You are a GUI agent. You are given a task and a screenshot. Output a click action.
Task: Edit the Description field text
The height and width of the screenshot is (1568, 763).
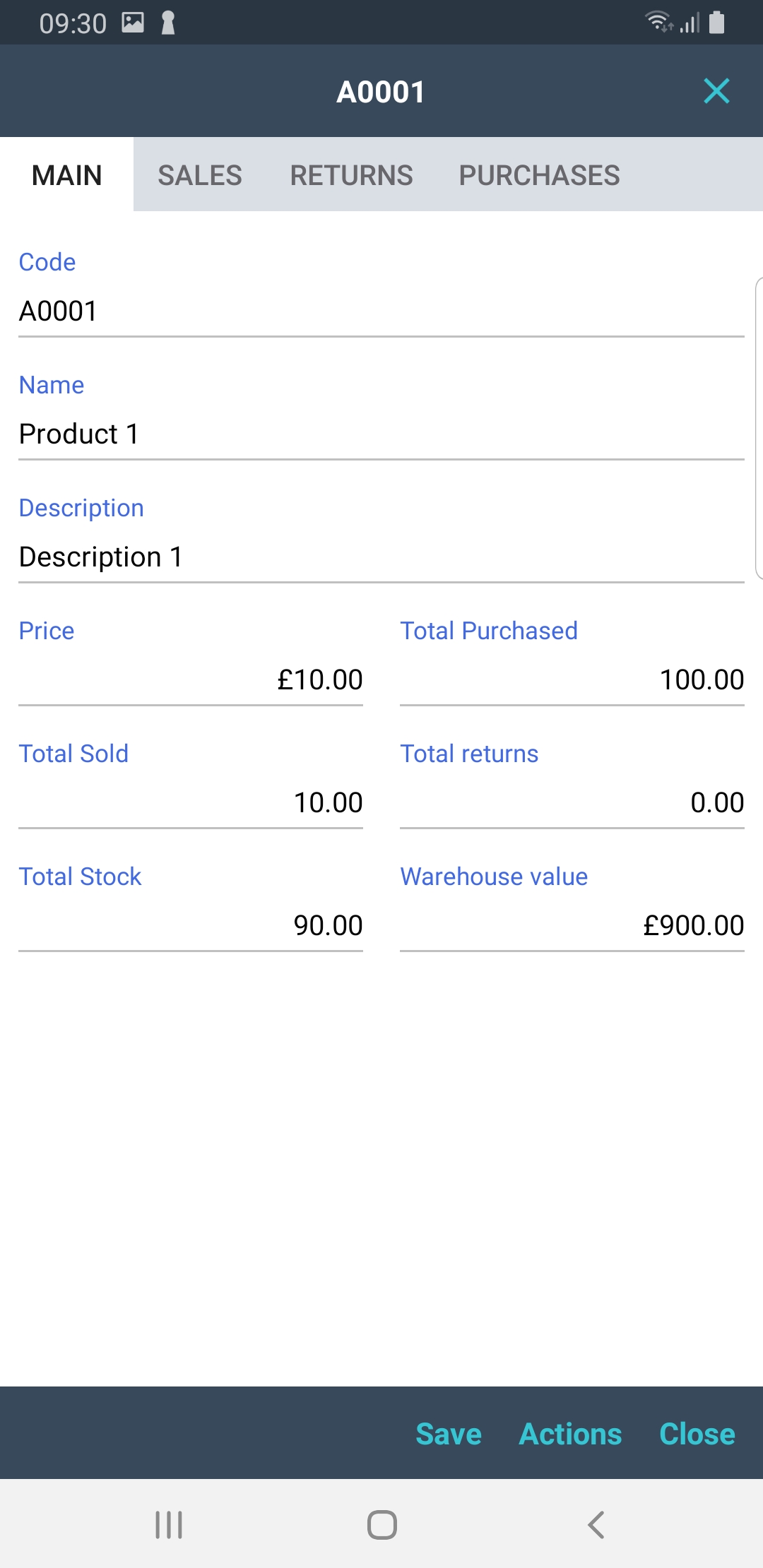381,557
